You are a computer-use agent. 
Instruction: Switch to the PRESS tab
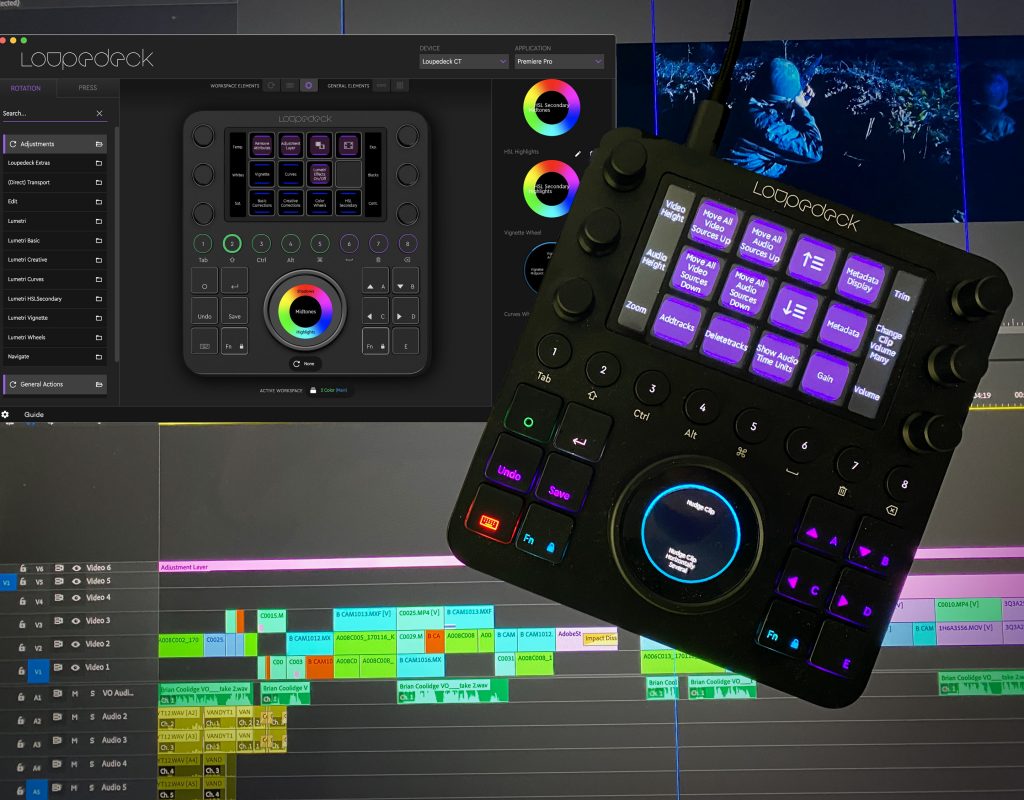[88, 88]
